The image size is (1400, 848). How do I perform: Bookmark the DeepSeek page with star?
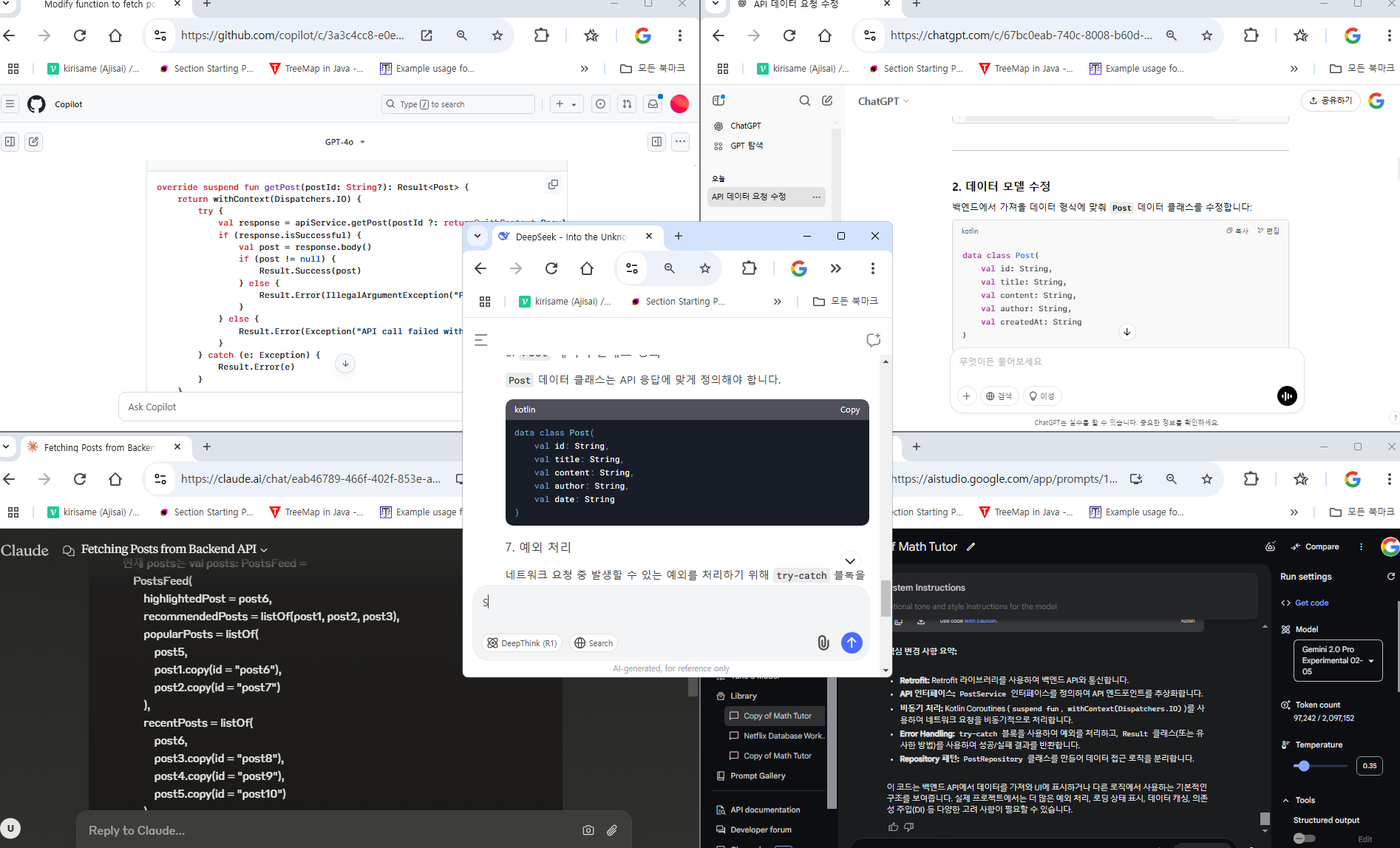[x=705, y=268]
